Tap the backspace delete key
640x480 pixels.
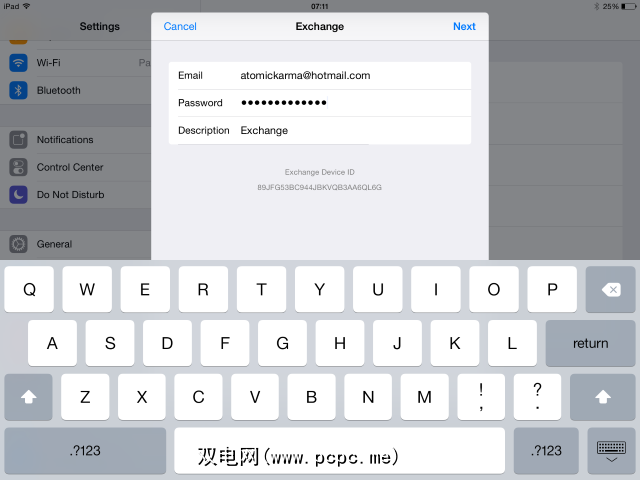pos(610,289)
